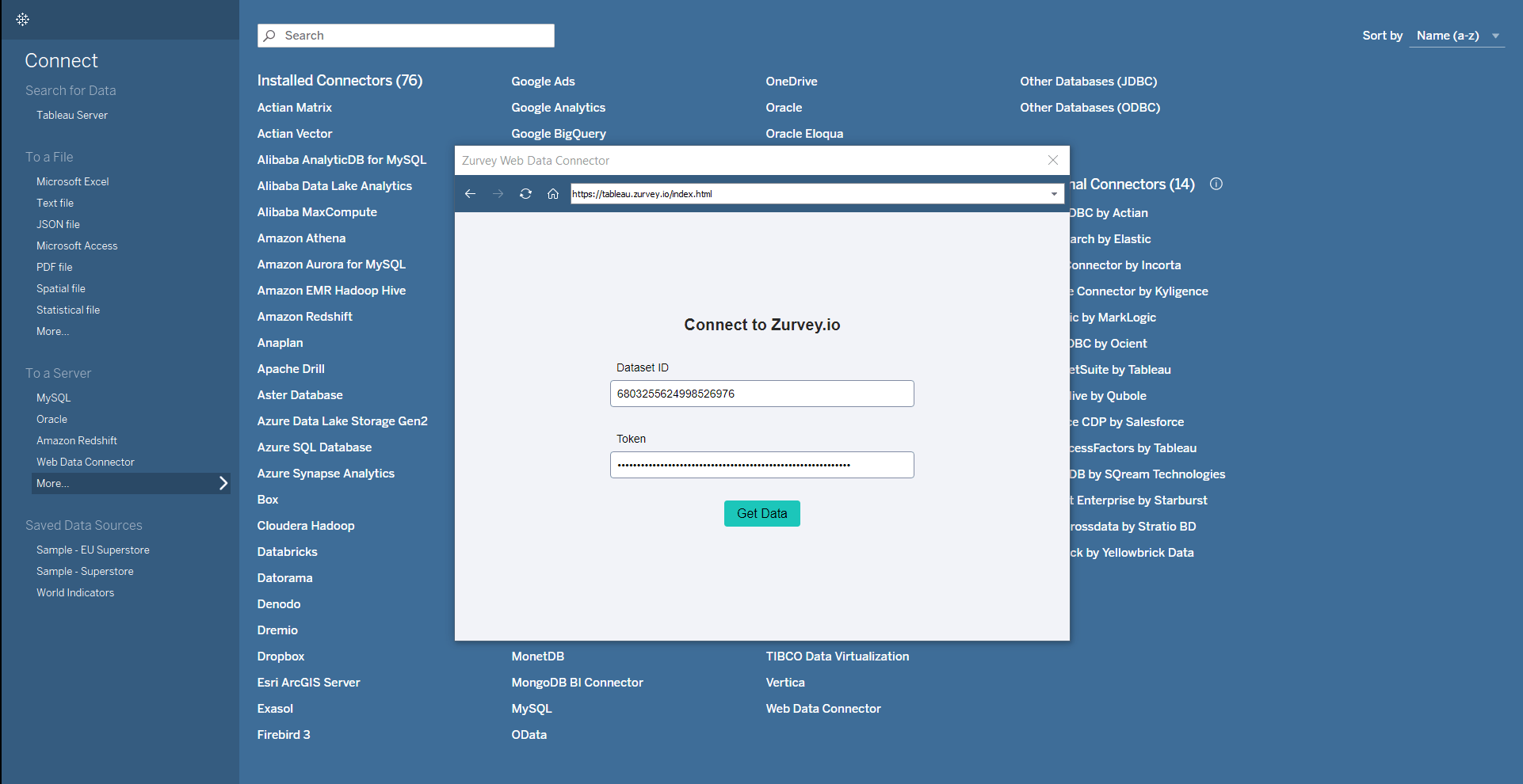The width and height of the screenshot is (1523, 784).
Task: Select Google Ads connector
Action: point(543,82)
